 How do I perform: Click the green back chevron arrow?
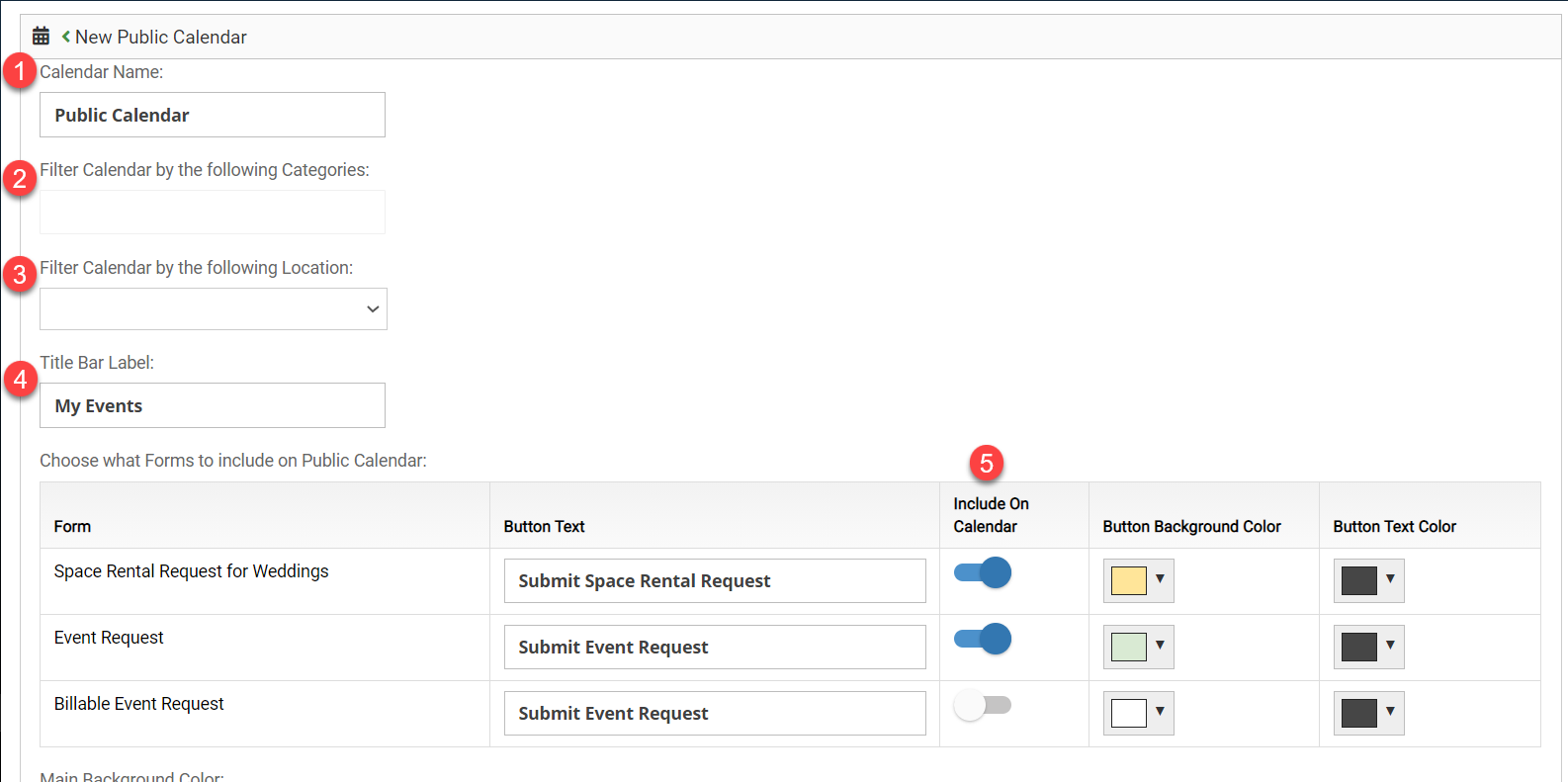[65, 37]
